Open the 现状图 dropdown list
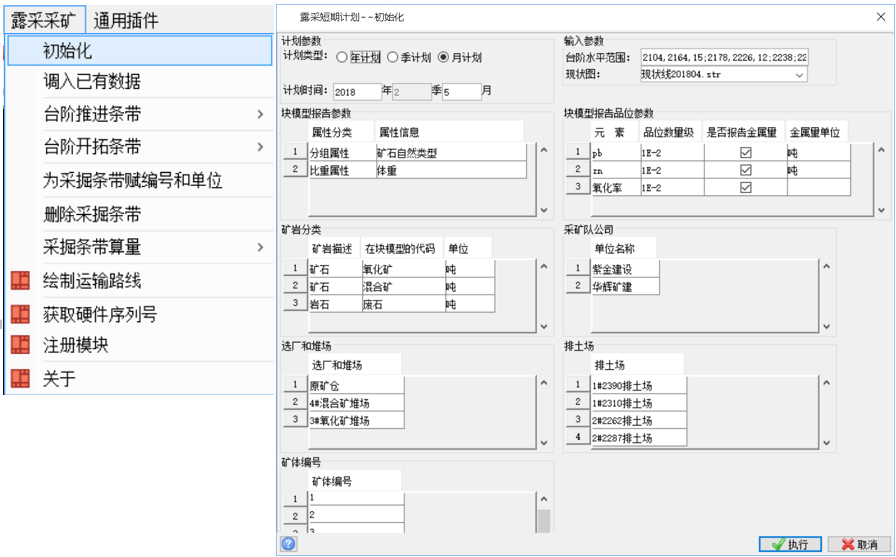896x557 pixels. click(x=799, y=75)
